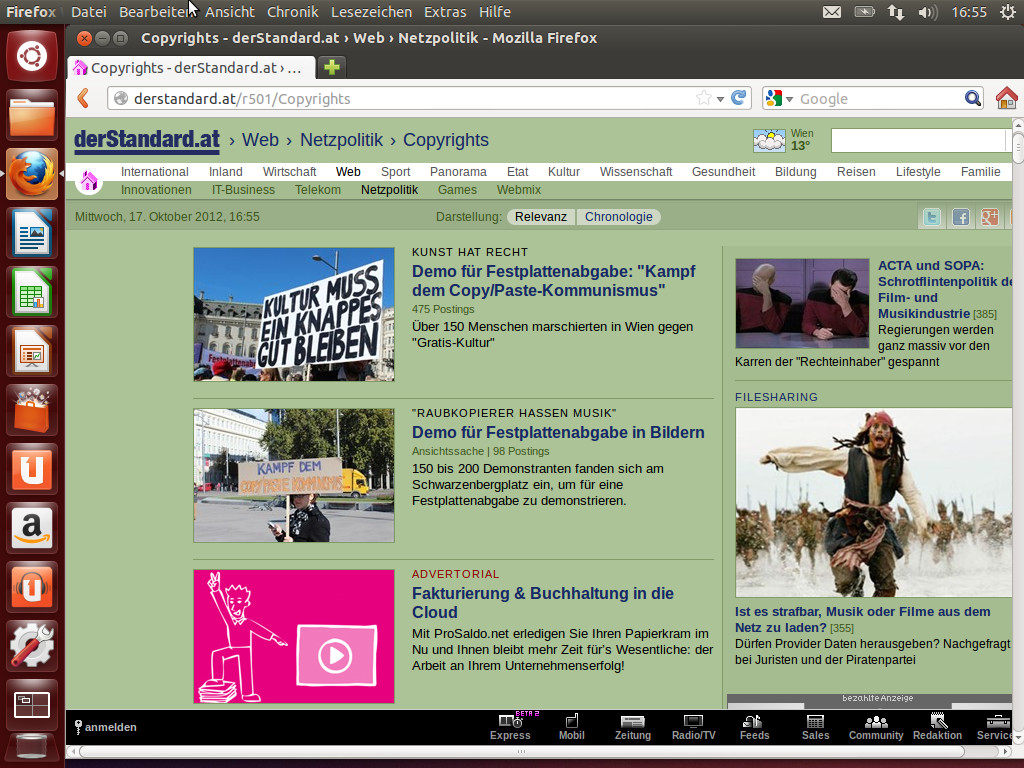Image resolution: width=1024 pixels, height=768 pixels.
Task: Share the page on Twitter
Action: pos(932,217)
